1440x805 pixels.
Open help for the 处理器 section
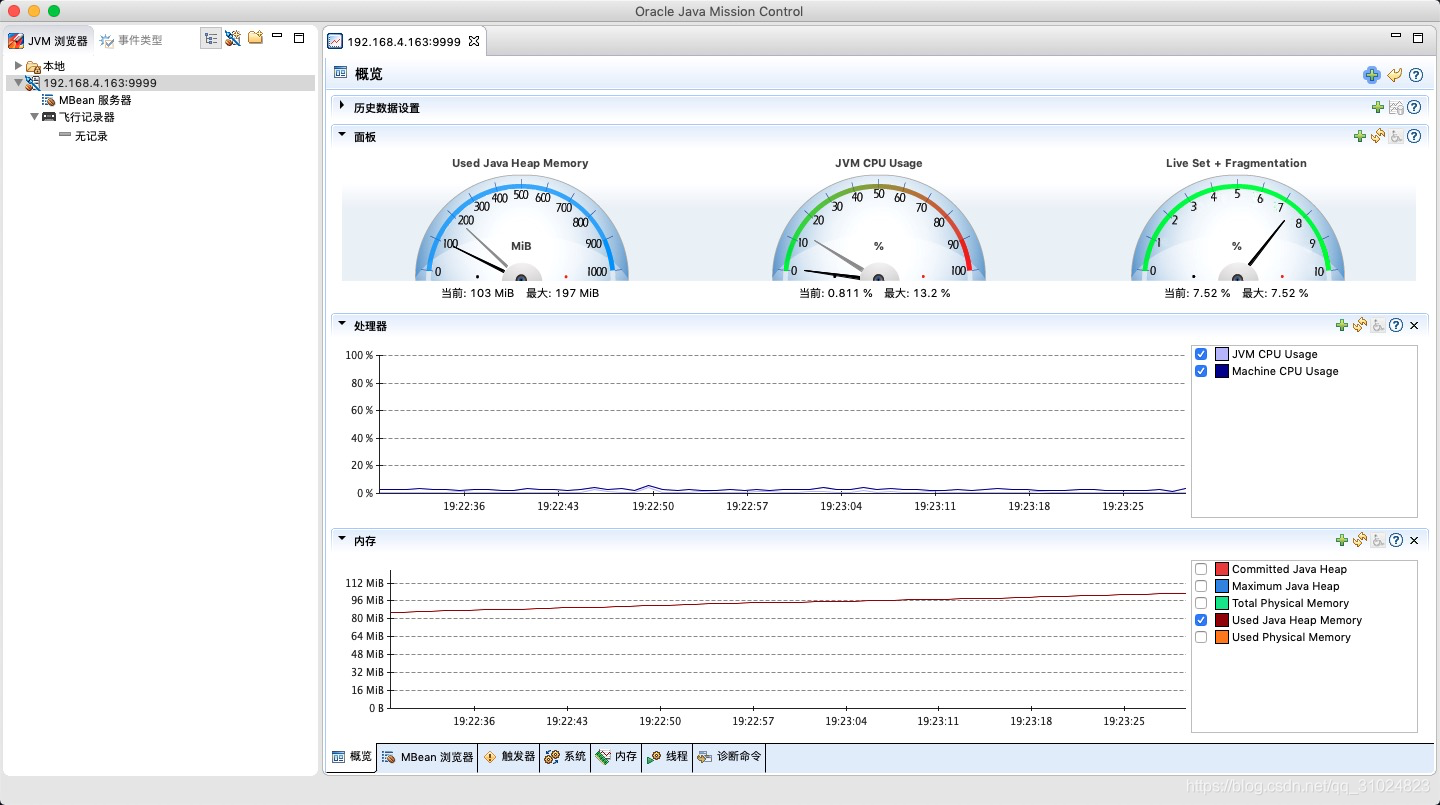(x=1396, y=325)
